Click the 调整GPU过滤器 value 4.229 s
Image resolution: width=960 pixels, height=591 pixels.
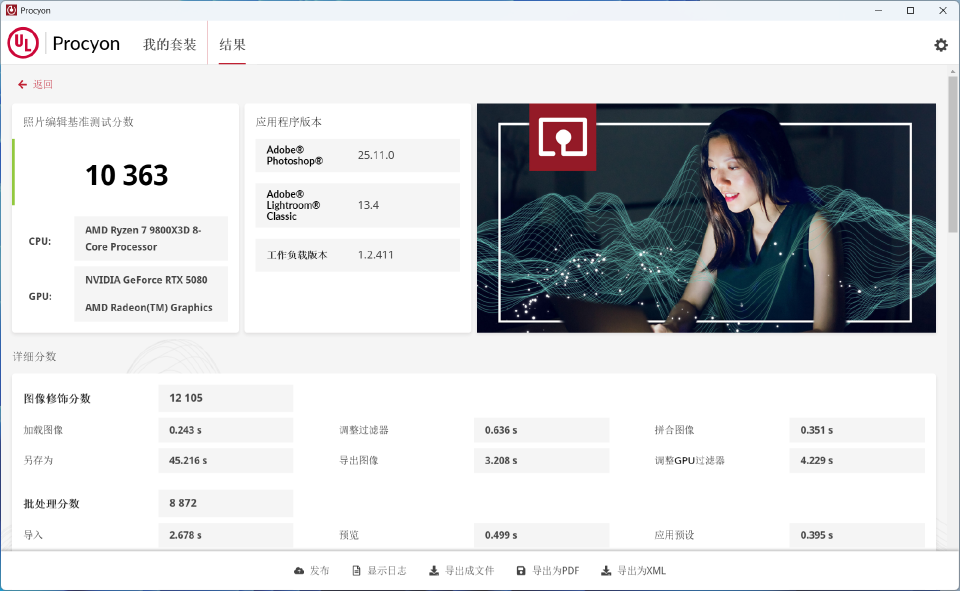click(857, 461)
